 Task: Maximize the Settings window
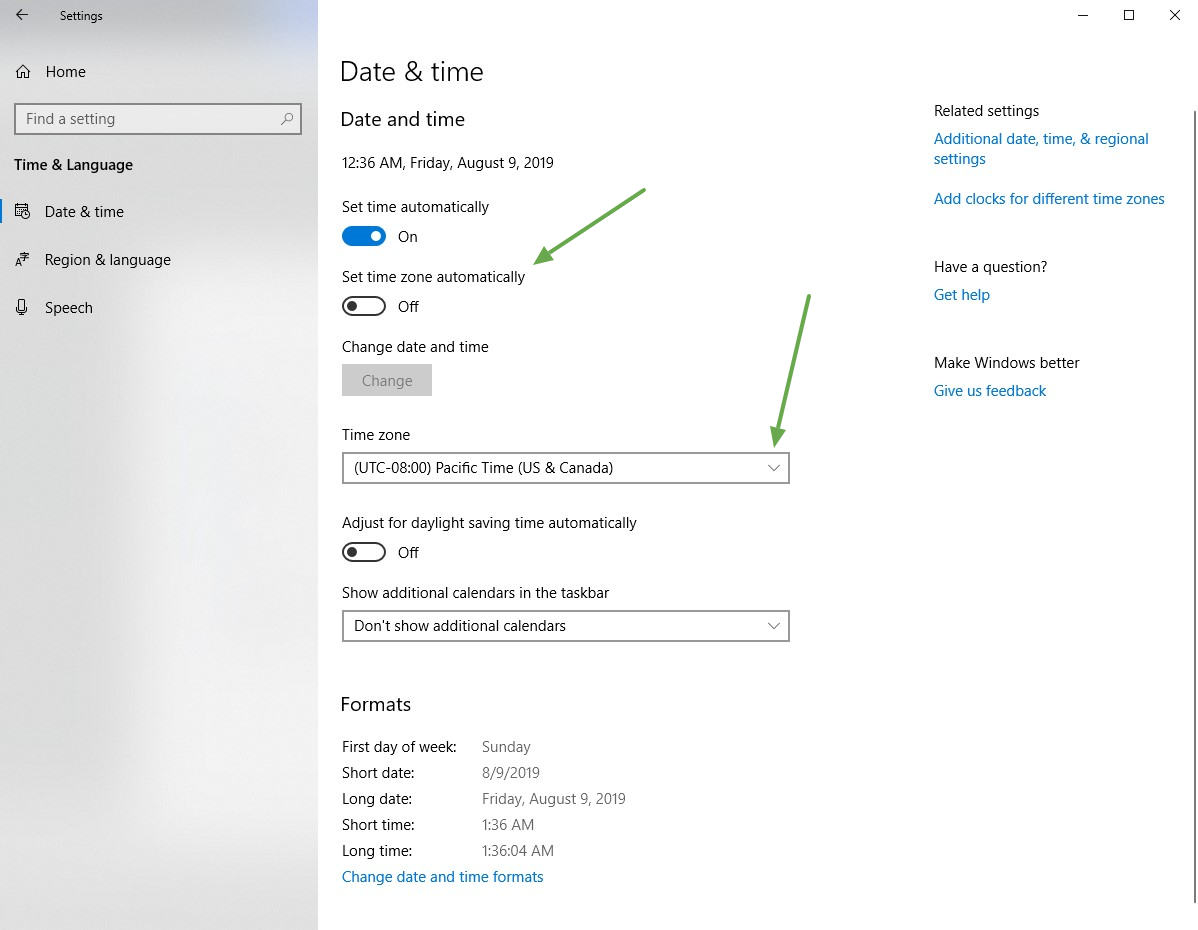[x=1129, y=15]
